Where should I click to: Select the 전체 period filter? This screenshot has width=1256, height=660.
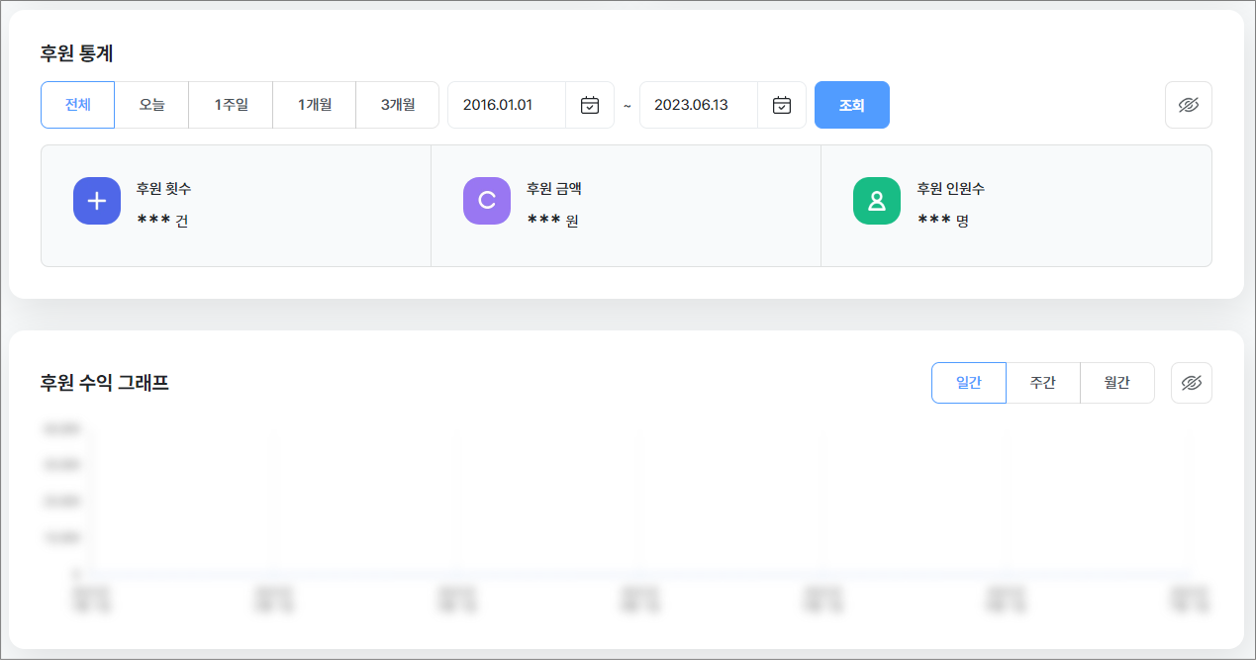pos(78,105)
